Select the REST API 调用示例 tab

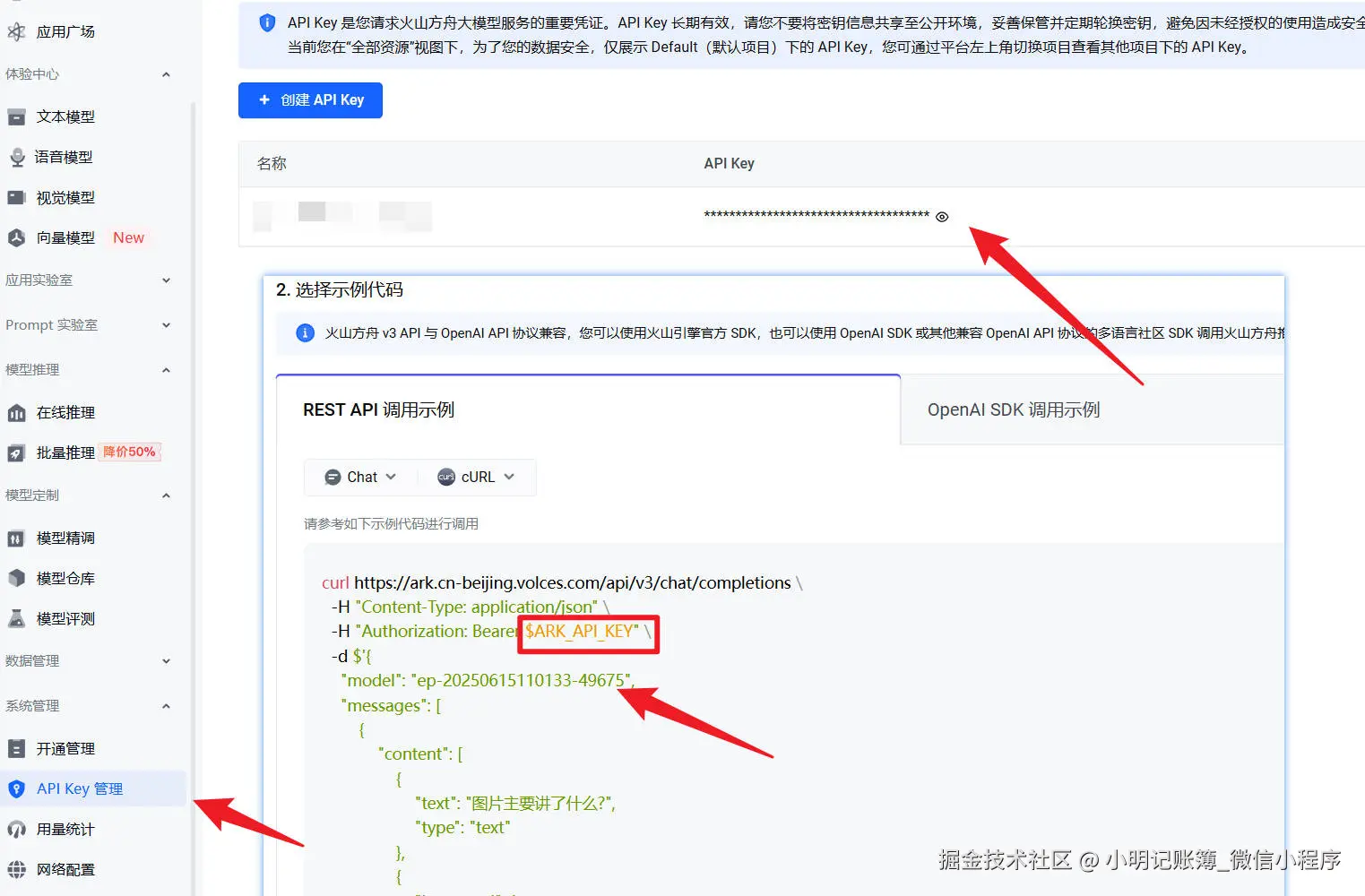point(378,409)
